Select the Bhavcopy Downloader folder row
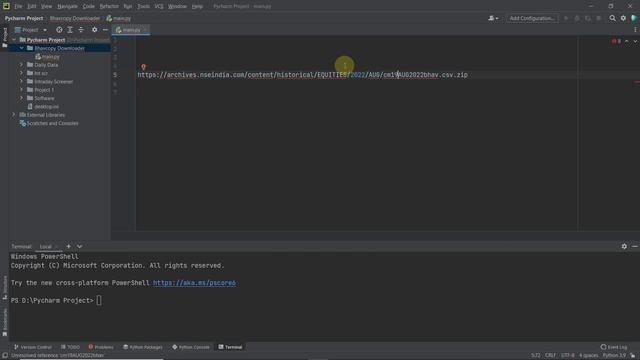Viewport: 640px width, 360px height. [60, 48]
